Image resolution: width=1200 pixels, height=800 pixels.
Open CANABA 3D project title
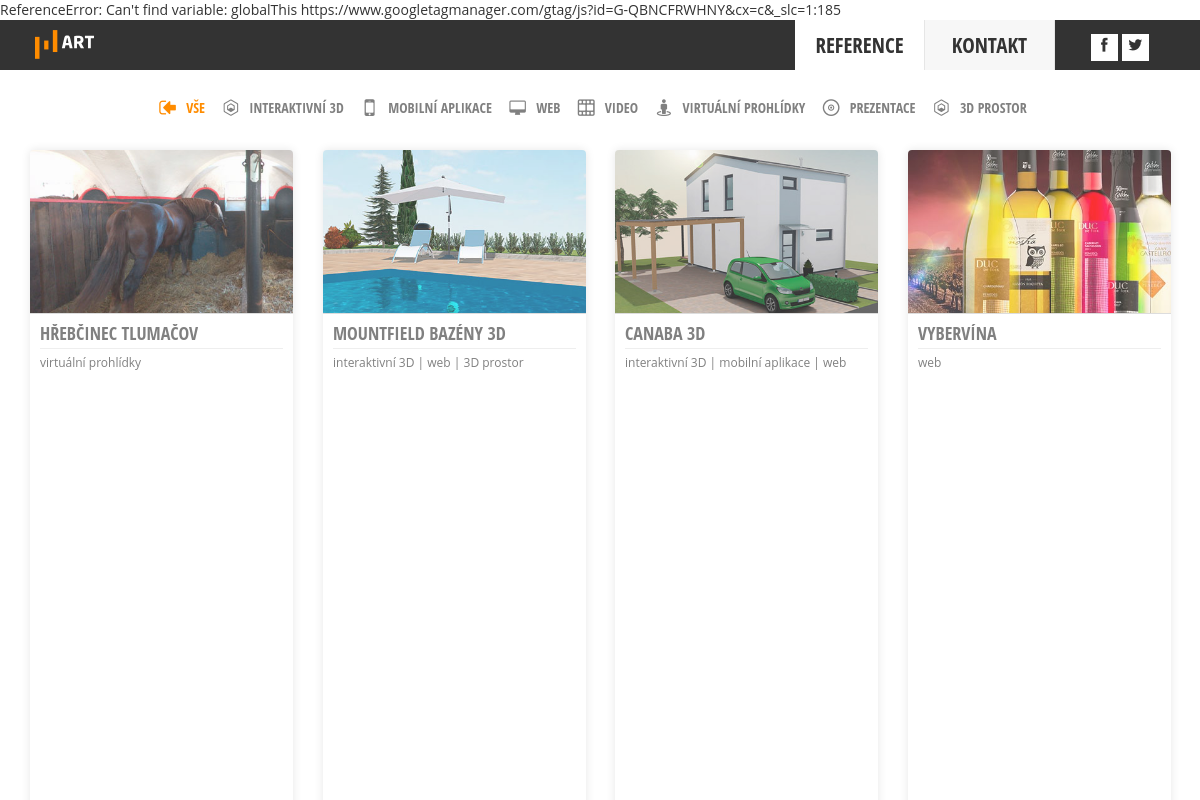tap(665, 334)
